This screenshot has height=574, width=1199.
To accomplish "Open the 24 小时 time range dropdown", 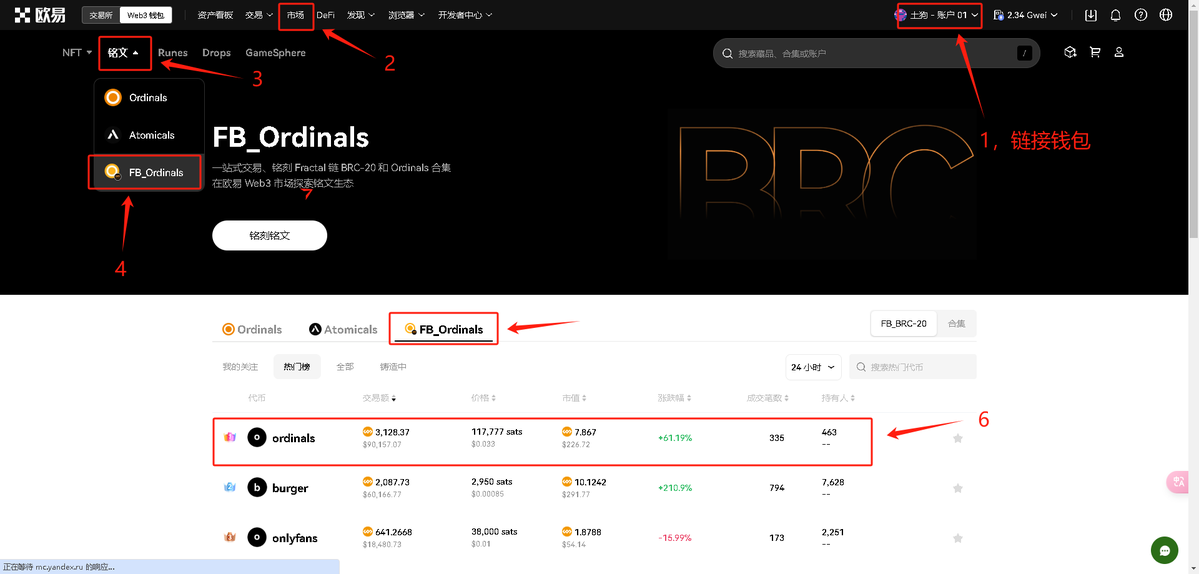I will tap(814, 367).
